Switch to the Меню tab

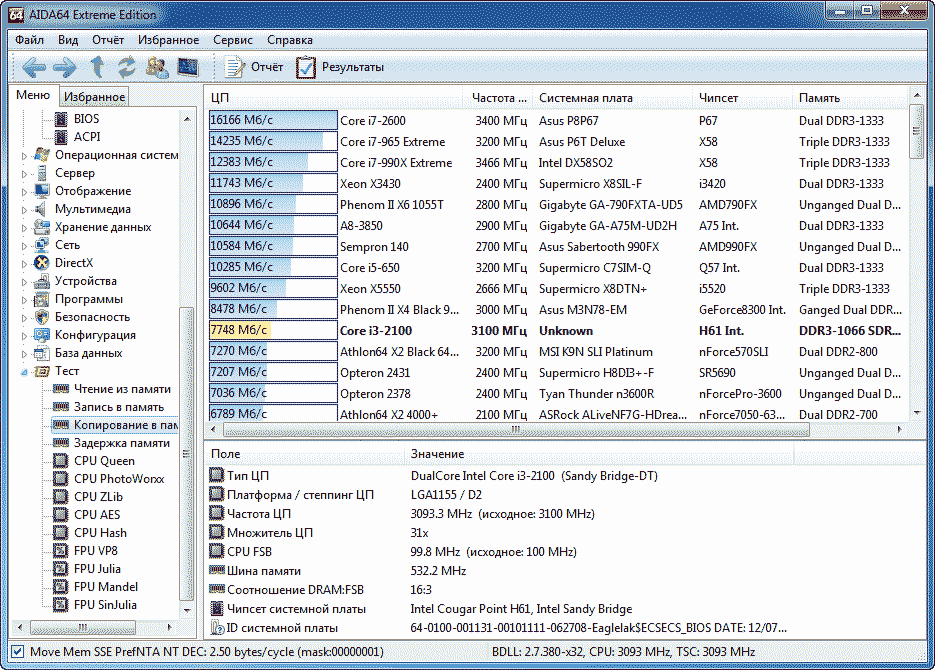click(33, 95)
